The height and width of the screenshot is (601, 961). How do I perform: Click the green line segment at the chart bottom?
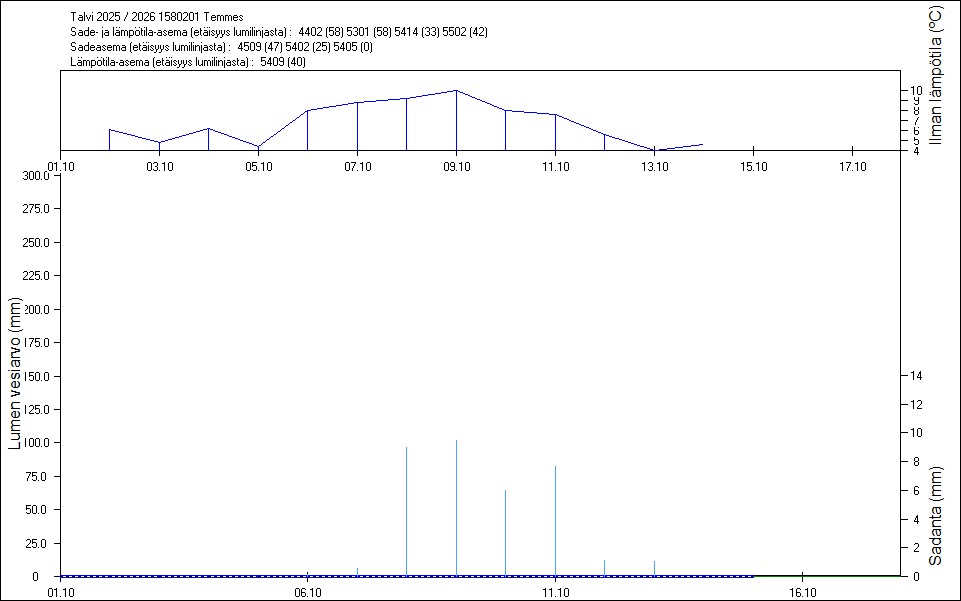(828, 576)
